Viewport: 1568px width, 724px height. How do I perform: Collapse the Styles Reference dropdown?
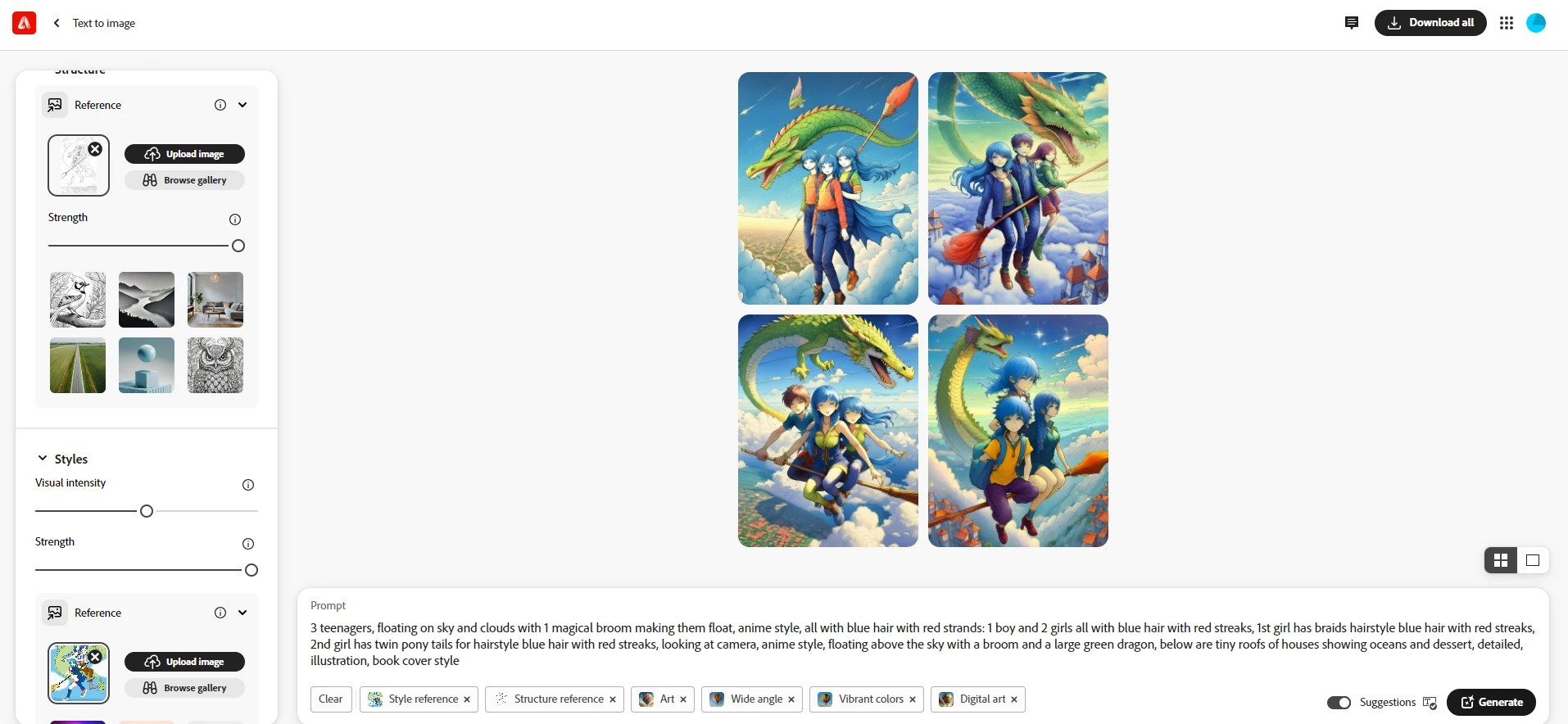[x=242, y=613]
